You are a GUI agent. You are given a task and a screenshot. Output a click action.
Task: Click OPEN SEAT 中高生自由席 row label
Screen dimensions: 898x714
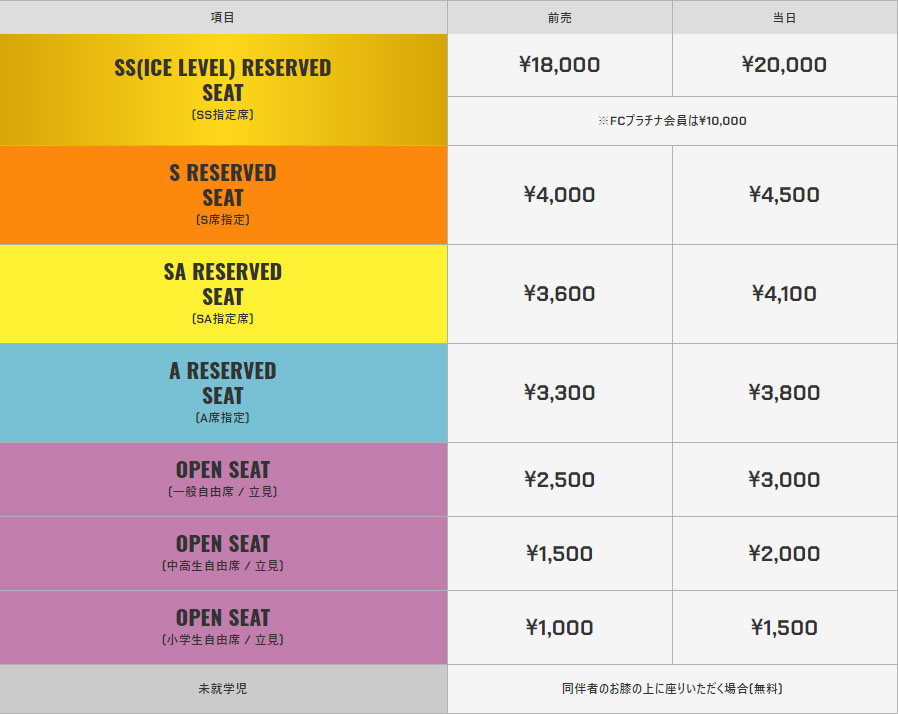223,554
